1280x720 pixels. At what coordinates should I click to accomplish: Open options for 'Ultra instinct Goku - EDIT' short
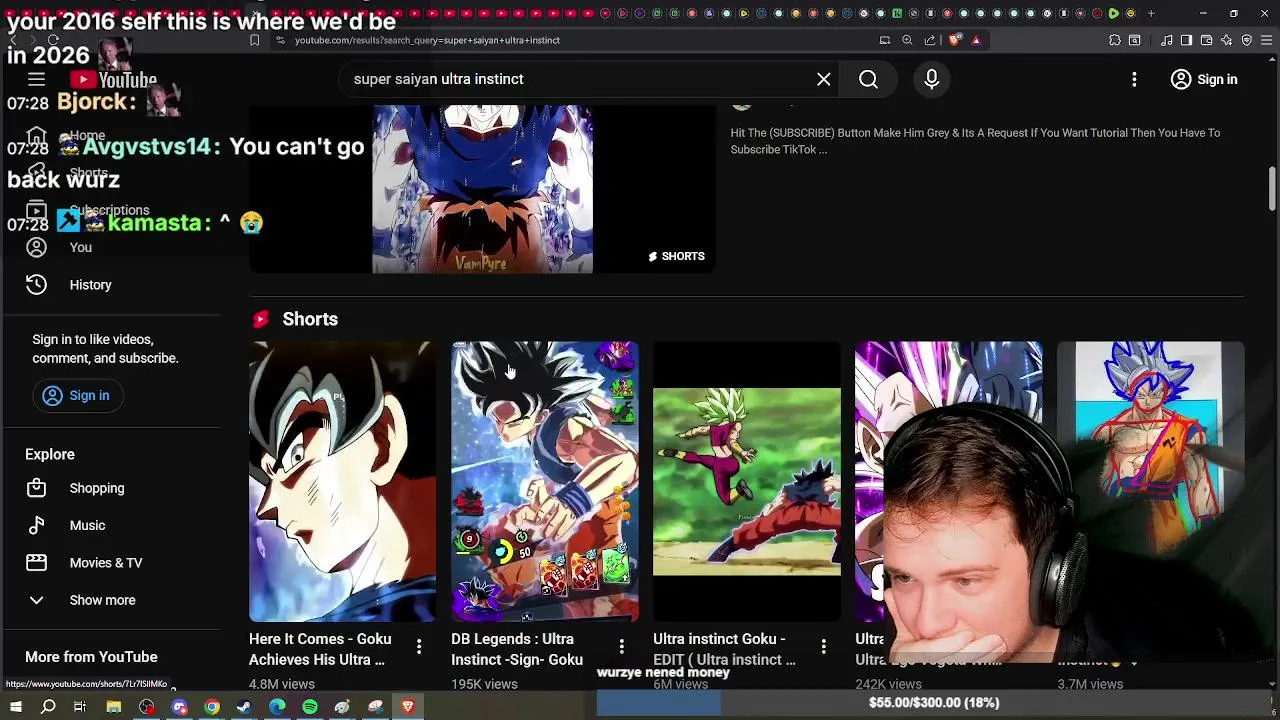823,648
